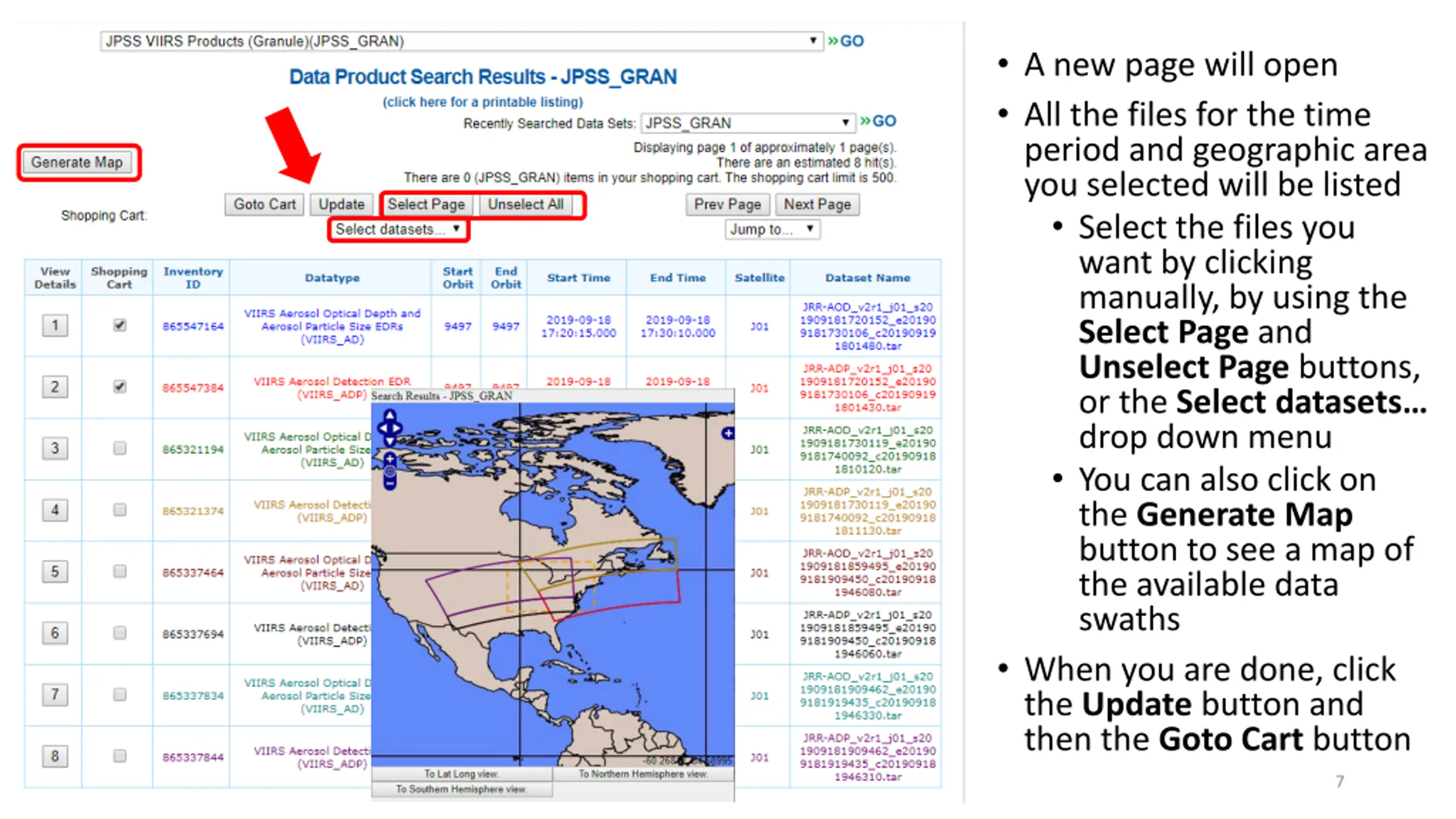Check shopping cart box for row 8

click(x=119, y=756)
